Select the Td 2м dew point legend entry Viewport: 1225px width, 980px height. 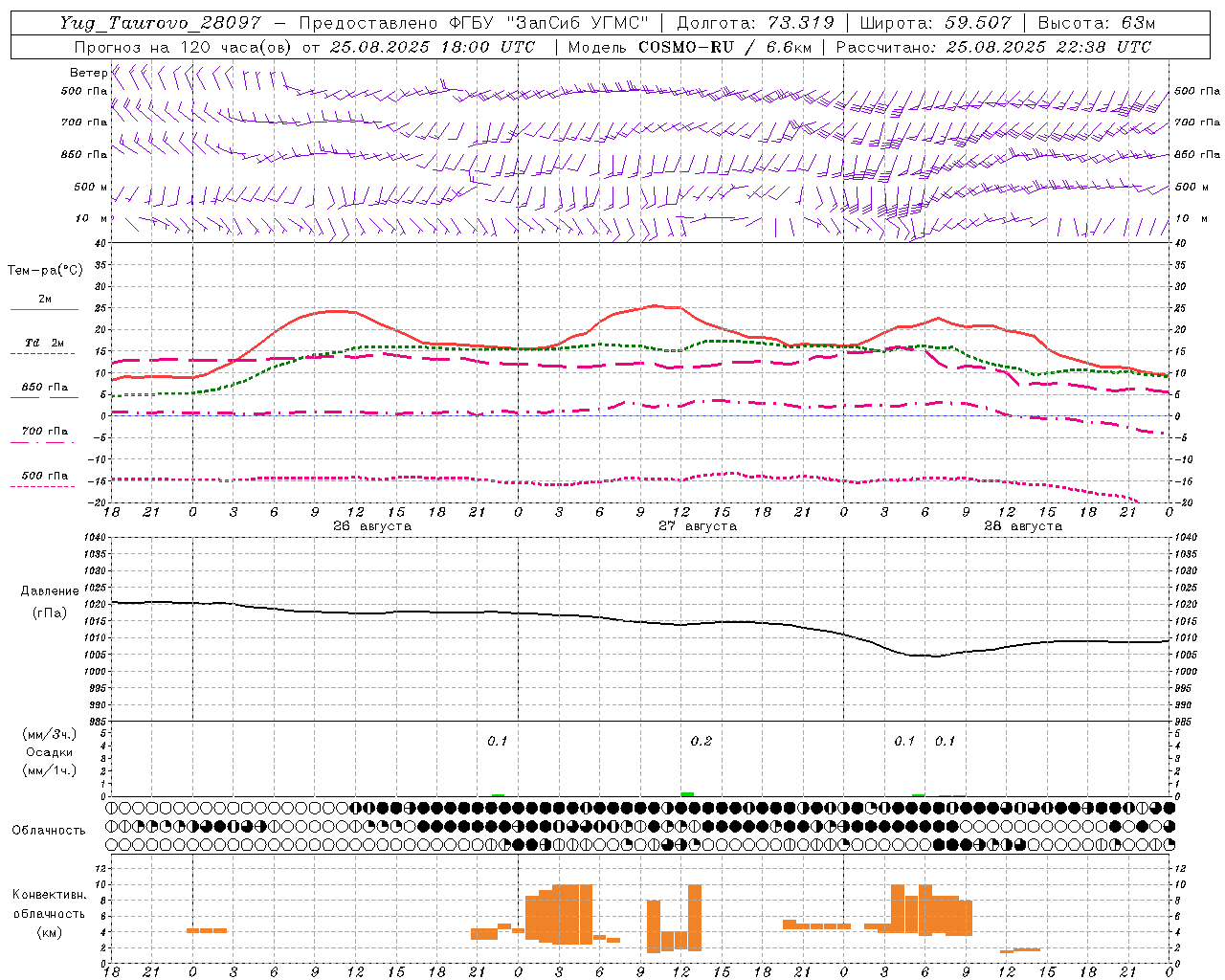(x=44, y=347)
